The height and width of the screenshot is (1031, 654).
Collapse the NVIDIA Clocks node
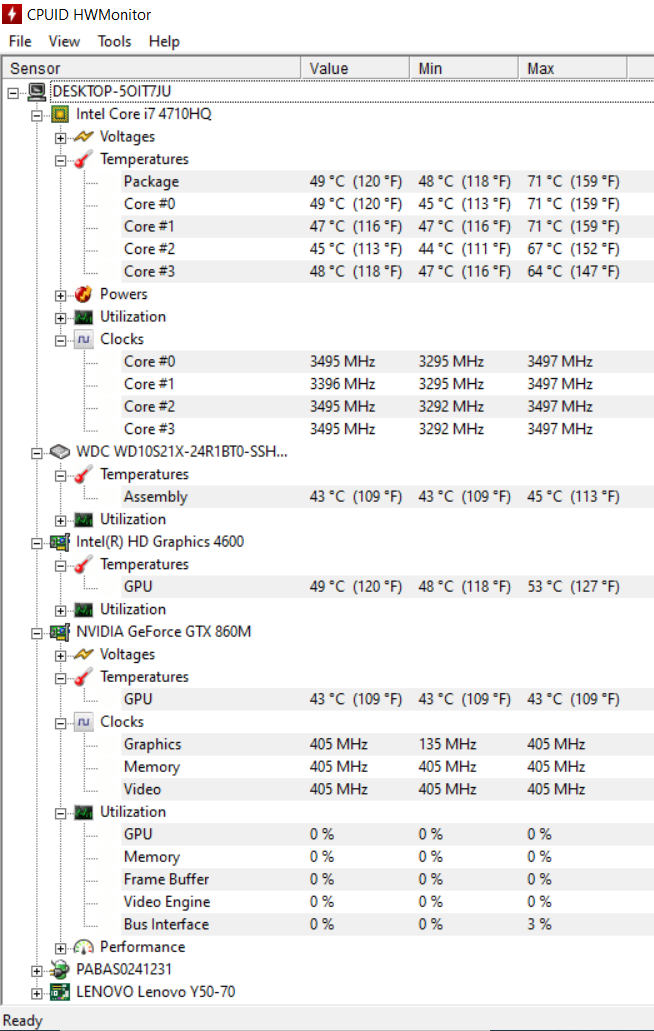[60, 723]
